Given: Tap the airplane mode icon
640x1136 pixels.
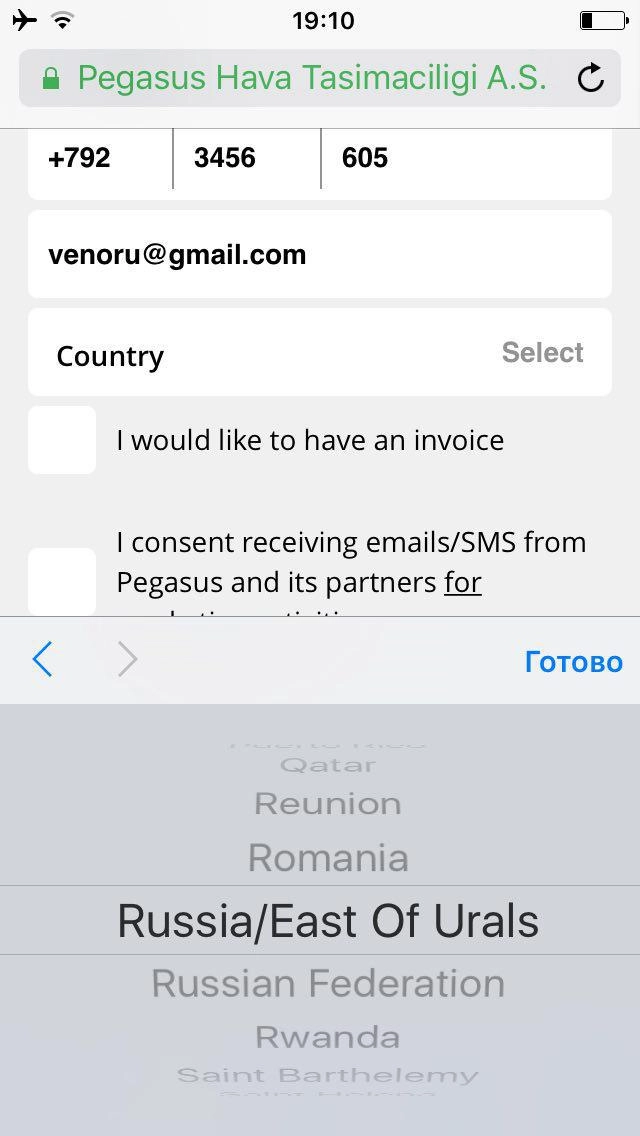Looking at the screenshot, I should (x=25, y=20).
